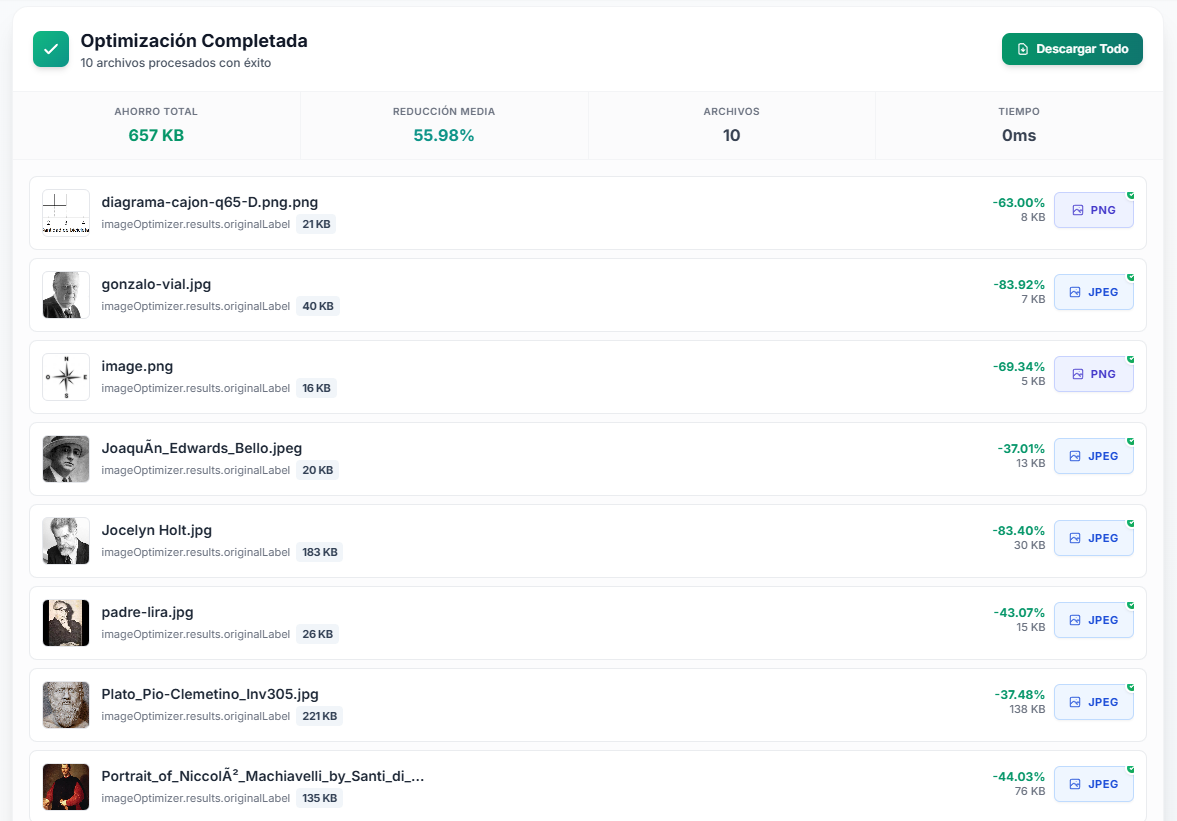
Task: Click image icon in Machiavelli JPEG button
Action: pos(1075,784)
